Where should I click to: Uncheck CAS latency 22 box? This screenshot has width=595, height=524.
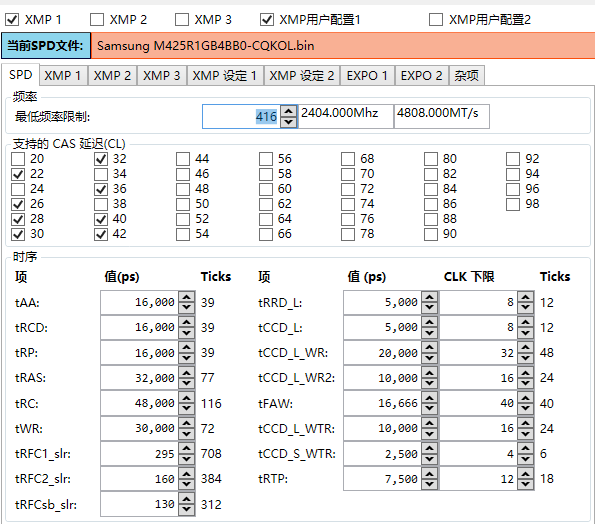click(18, 174)
